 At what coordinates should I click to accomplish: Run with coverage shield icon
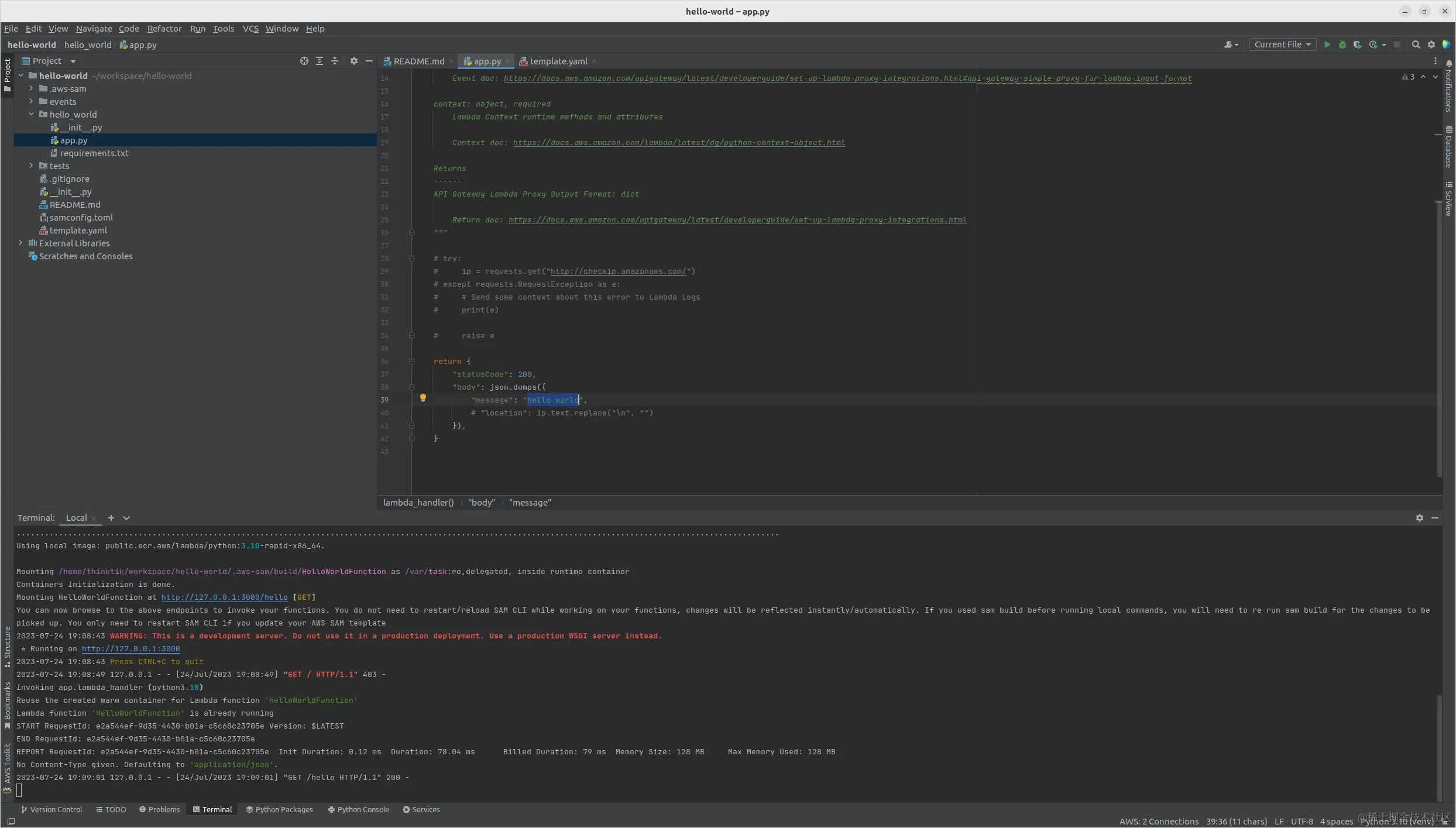pos(1357,44)
